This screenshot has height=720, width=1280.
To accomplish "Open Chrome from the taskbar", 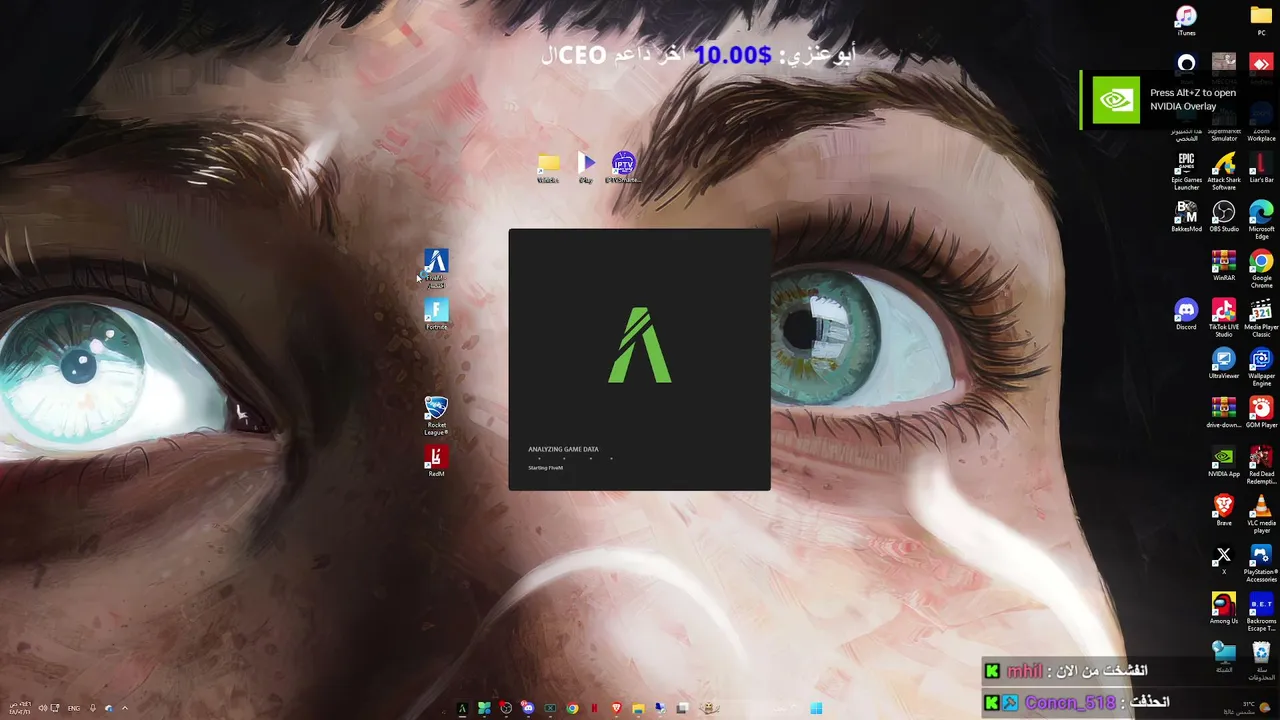I will pyautogui.click(x=572, y=709).
